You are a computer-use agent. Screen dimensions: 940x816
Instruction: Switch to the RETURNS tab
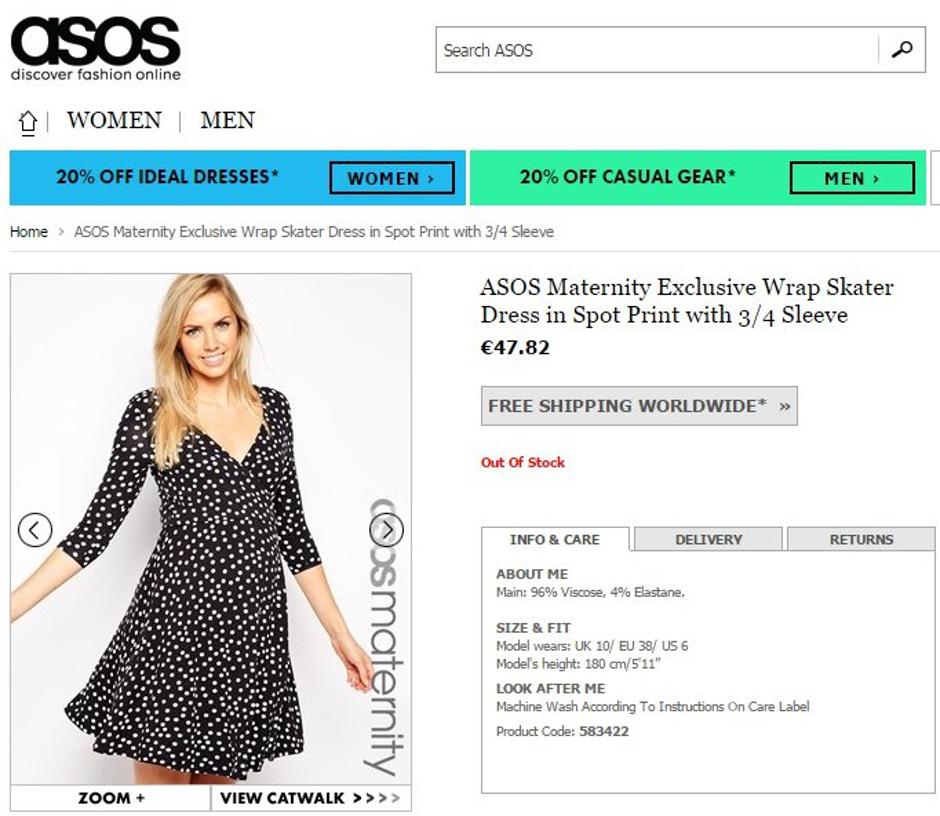pos(862,539)
